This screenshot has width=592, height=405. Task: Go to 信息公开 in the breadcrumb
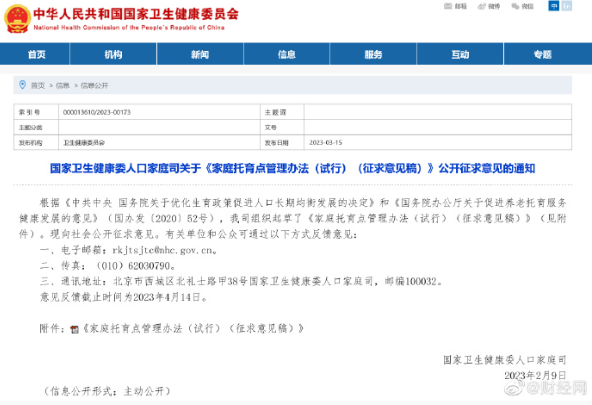94,86
